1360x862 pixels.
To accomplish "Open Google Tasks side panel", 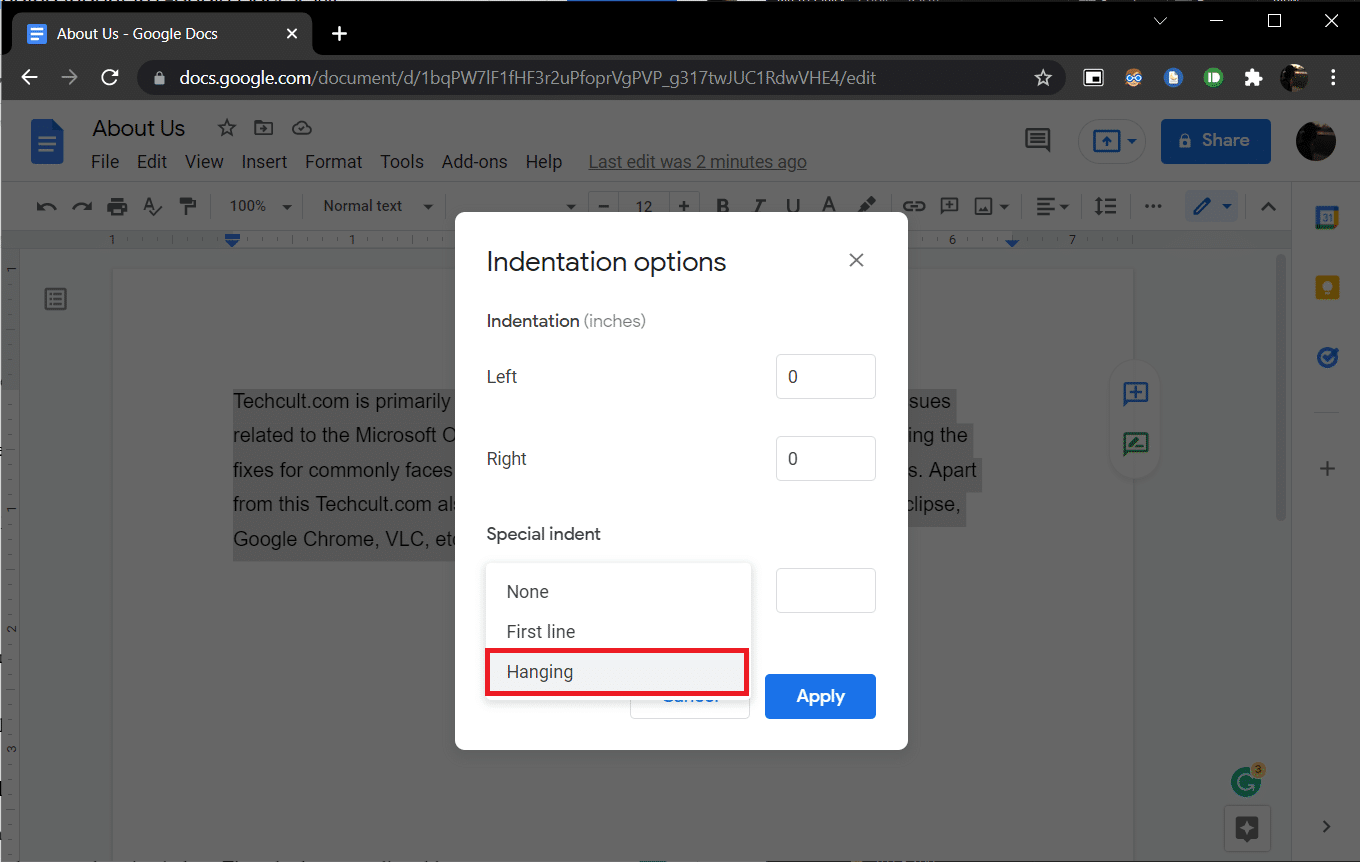I will click(1327, 356).
